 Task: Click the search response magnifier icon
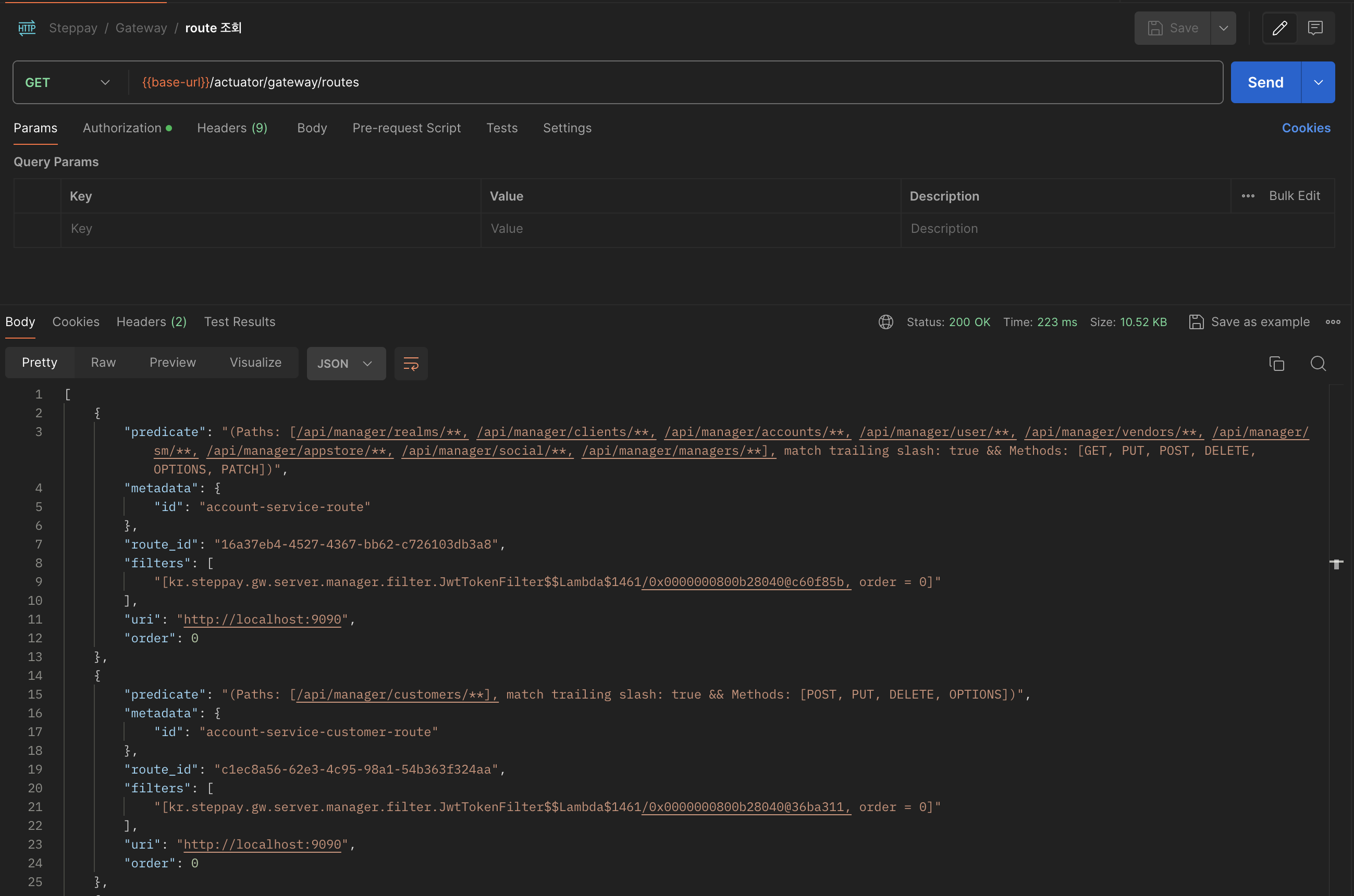[x=1318, y=364]
